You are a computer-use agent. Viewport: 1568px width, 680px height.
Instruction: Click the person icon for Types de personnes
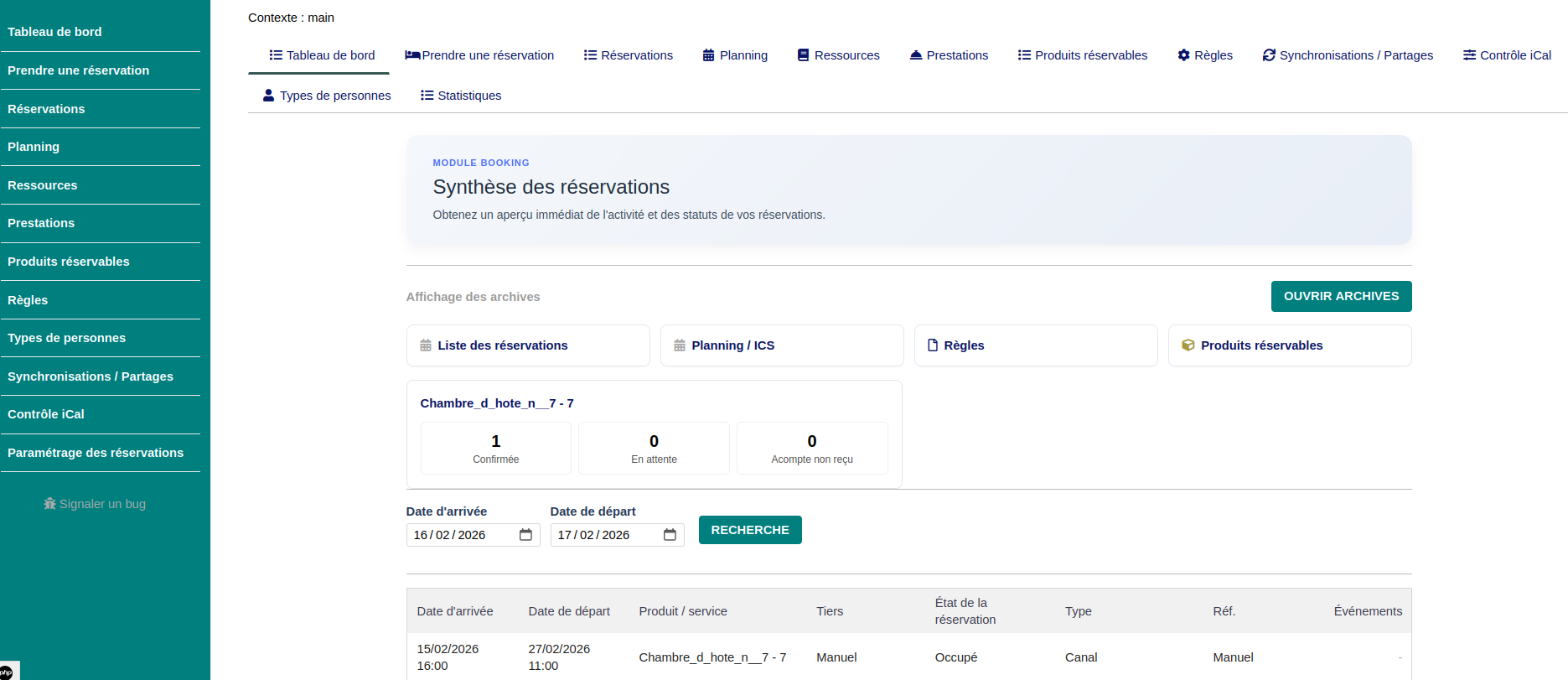[268, 96]
